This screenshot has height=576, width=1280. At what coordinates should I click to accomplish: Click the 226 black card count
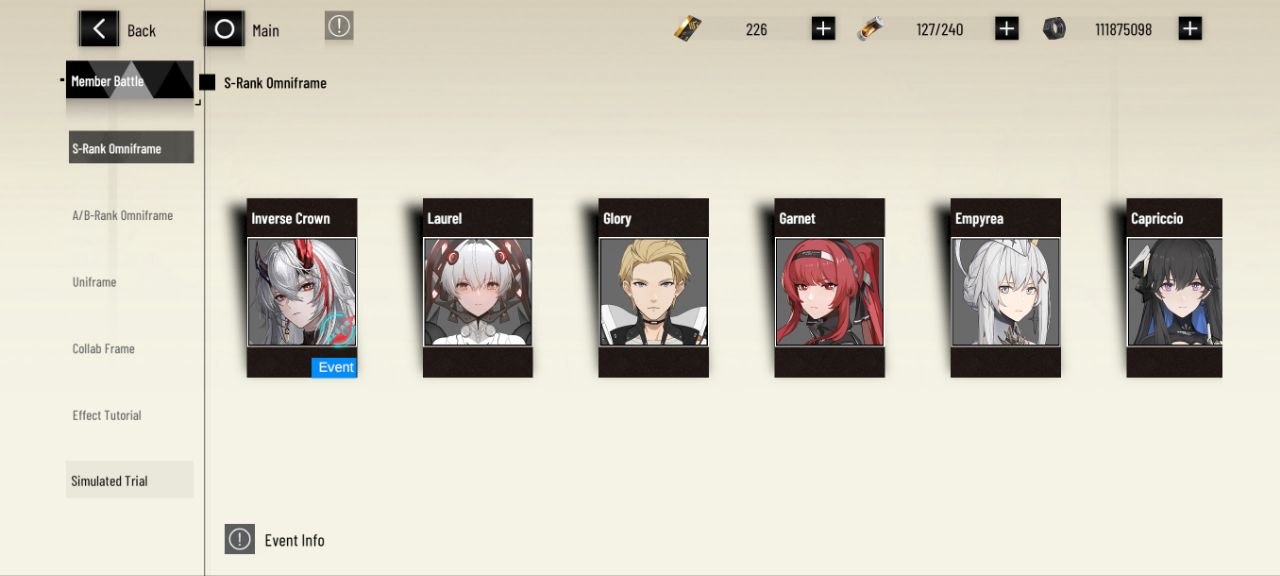(756, 30)
